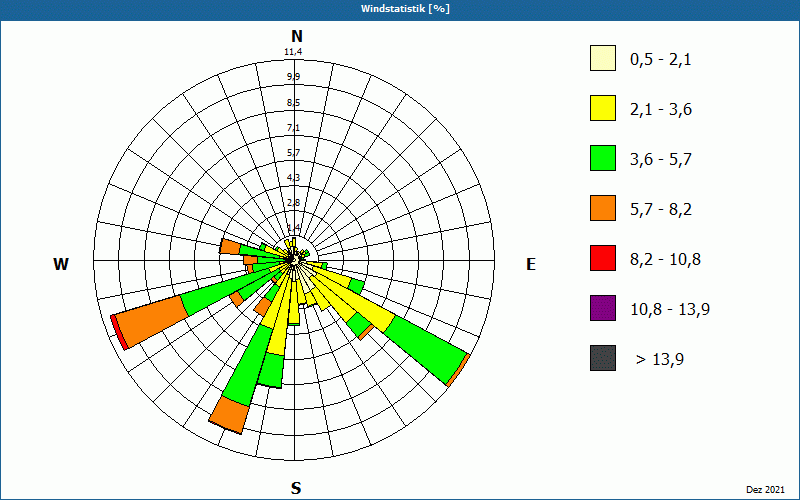Click the '11,4' ring scale label

pos(293,52)
